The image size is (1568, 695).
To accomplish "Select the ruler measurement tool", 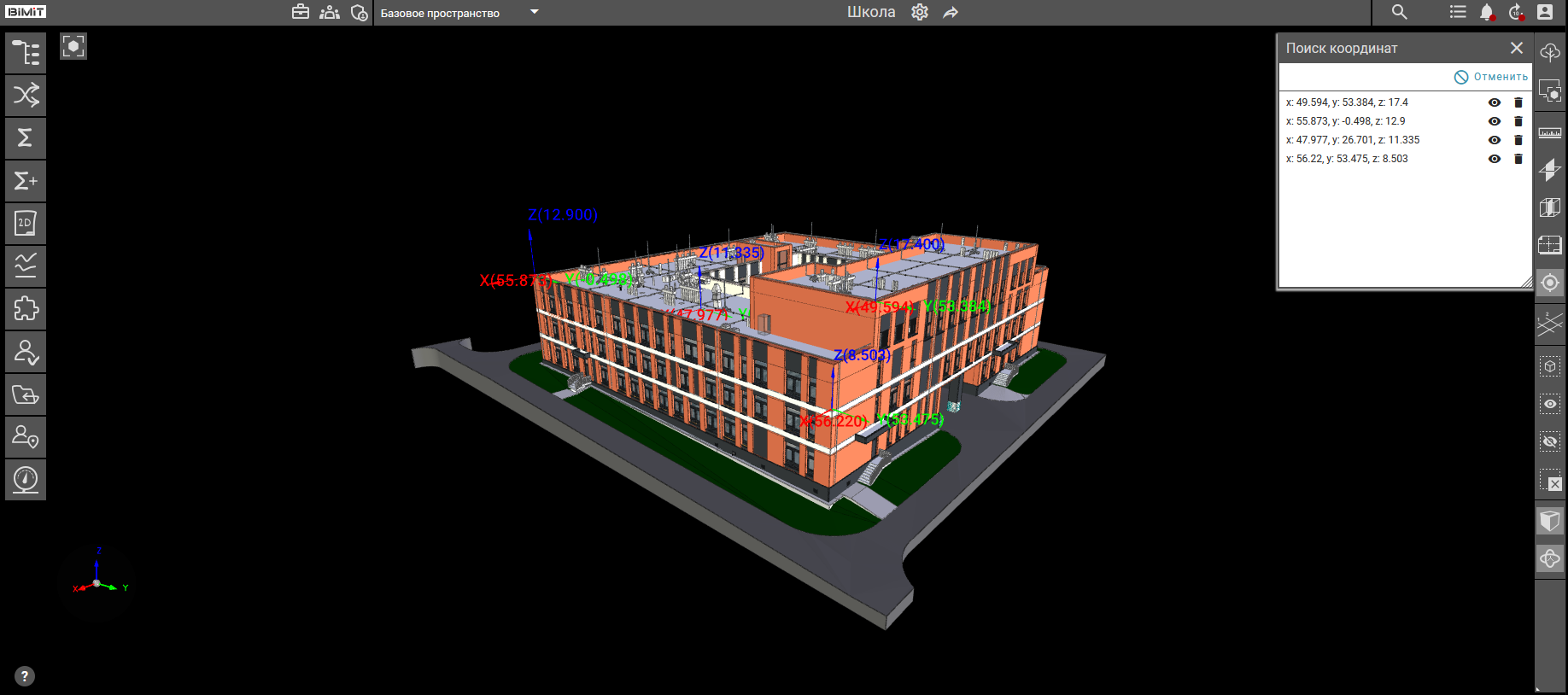I will 1549,132.
